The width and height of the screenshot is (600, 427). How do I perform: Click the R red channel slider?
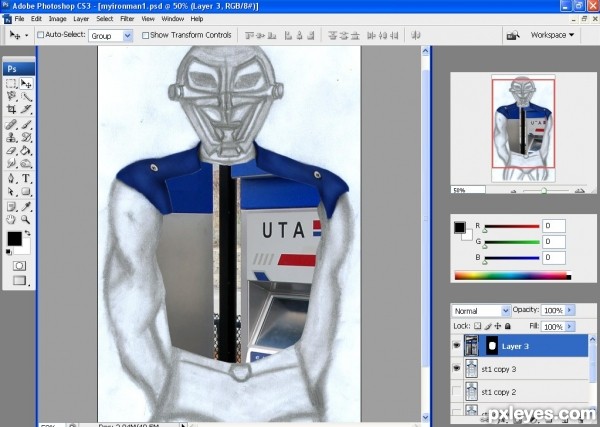[x=512, y=227]
